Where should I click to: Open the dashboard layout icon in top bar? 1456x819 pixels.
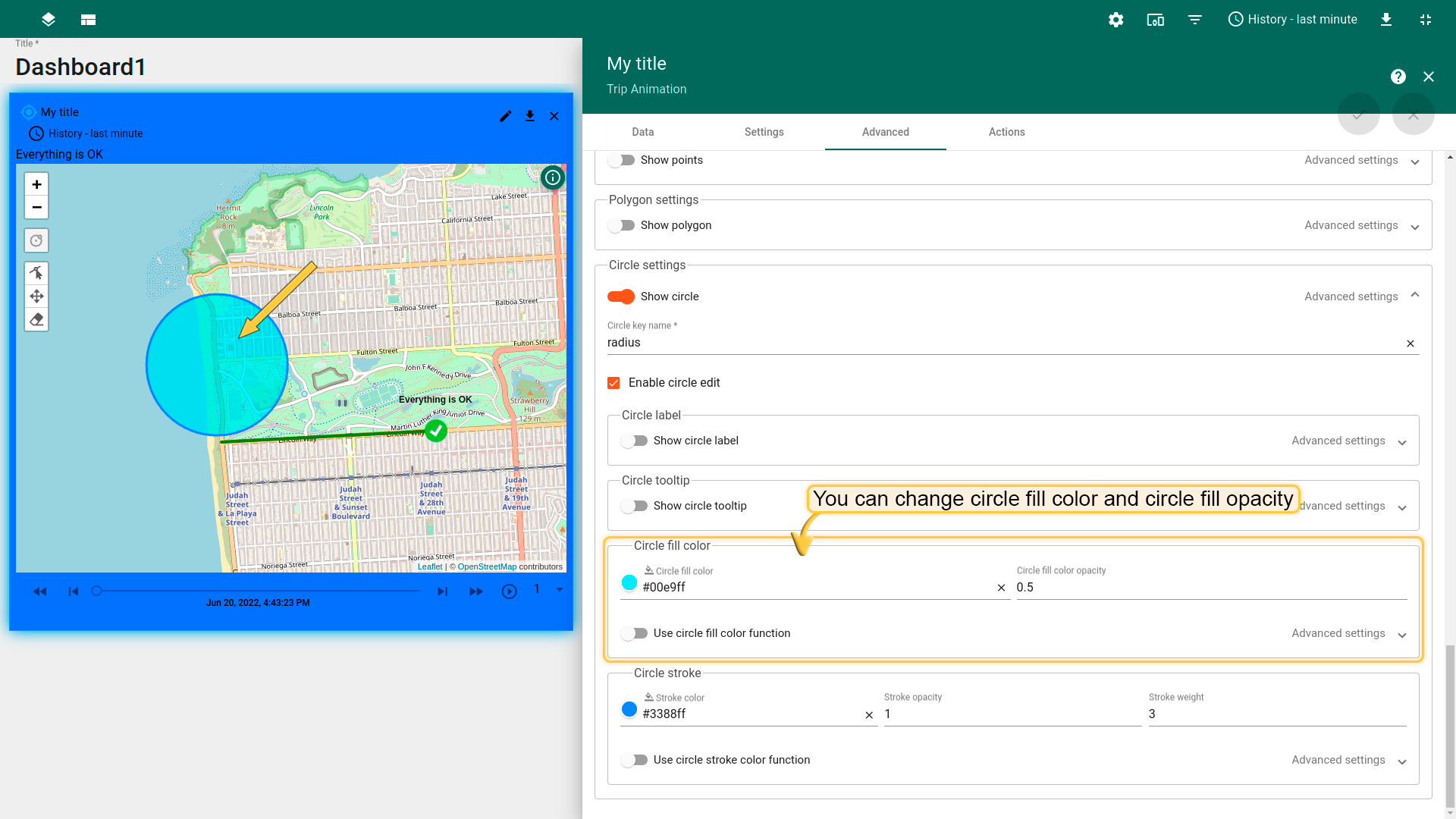[x=88, y=20]
